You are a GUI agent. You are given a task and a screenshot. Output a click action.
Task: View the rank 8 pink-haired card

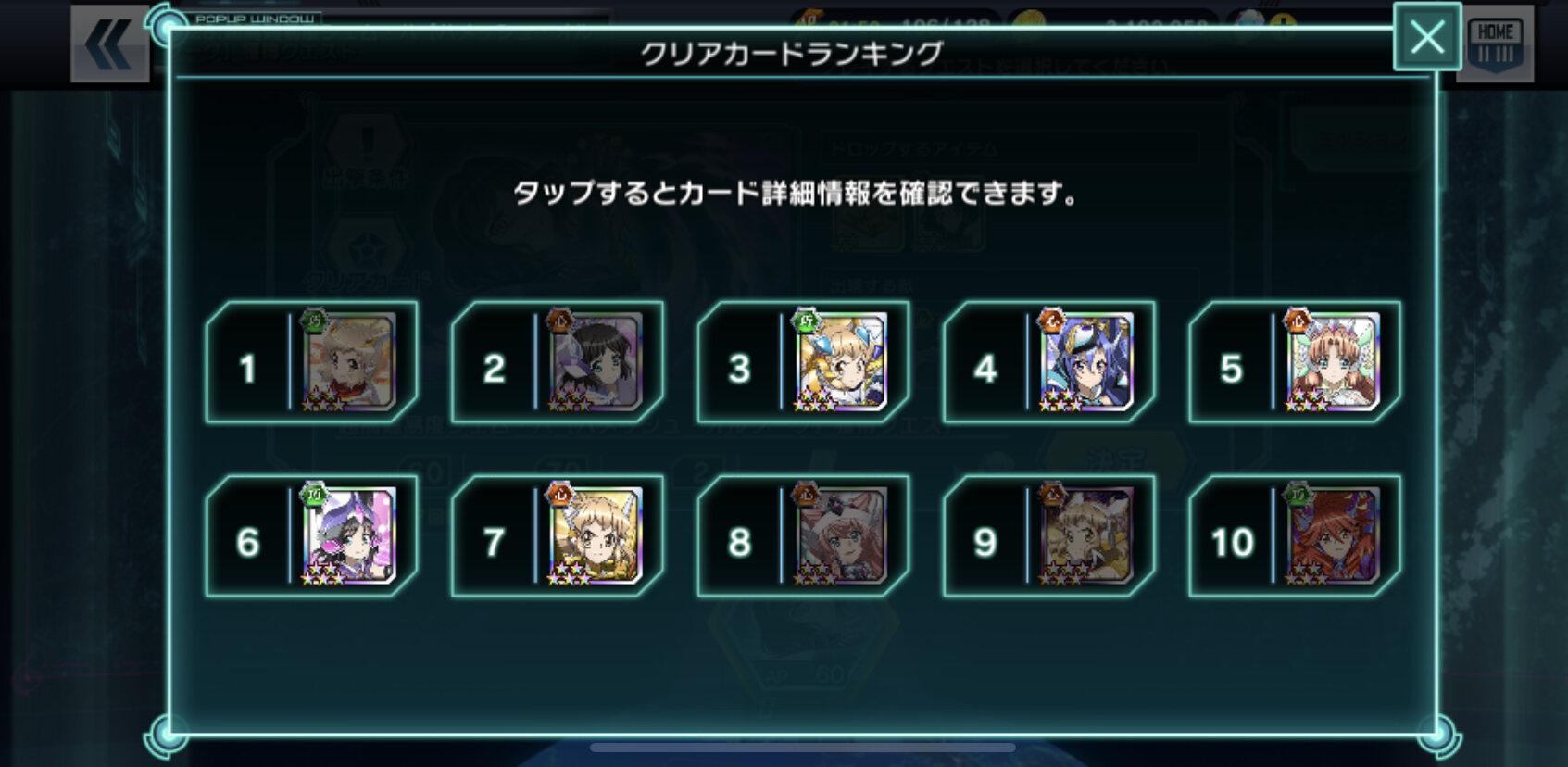click(x=842, y=535)
